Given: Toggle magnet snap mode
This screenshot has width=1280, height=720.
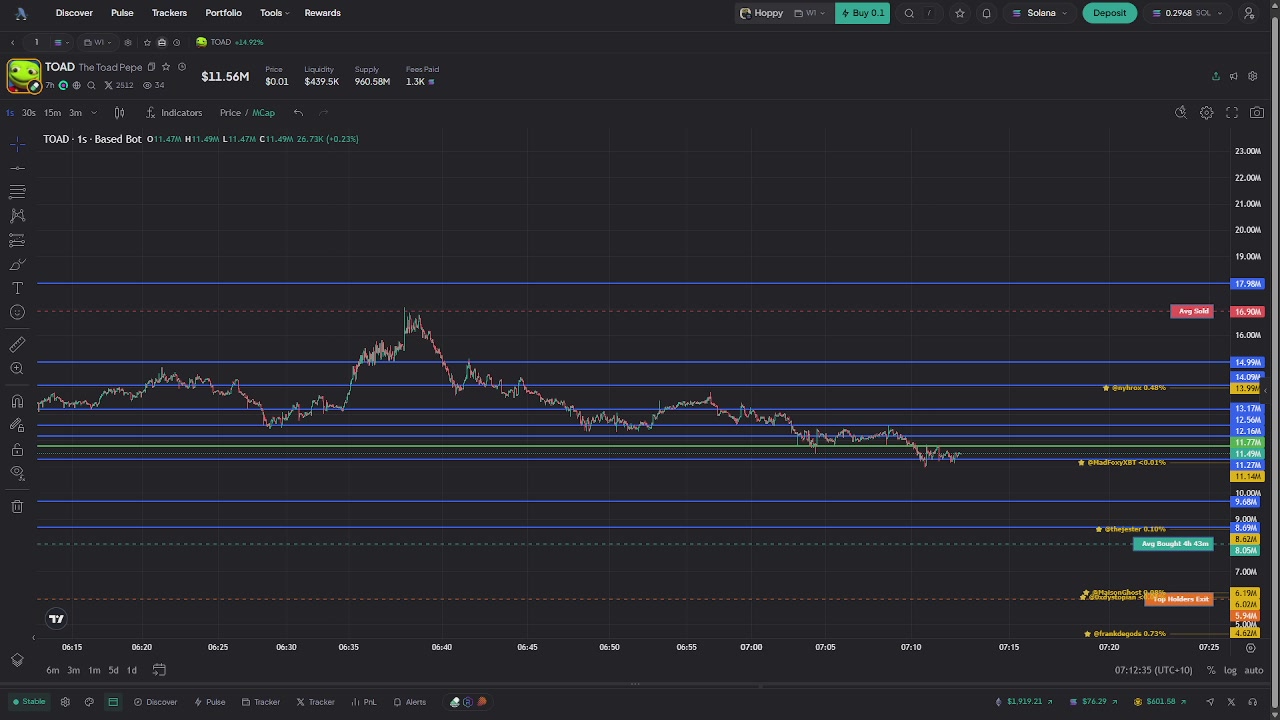Looking at the screenshot, I should pos(17,402).
